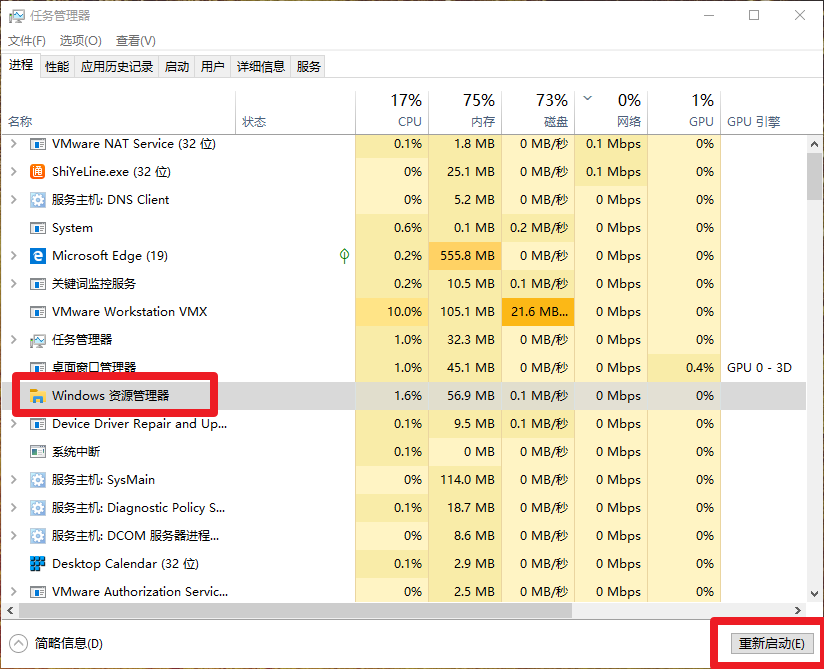
Task: Expand the 关键词监控服务 process group
Action: [13, 284]
